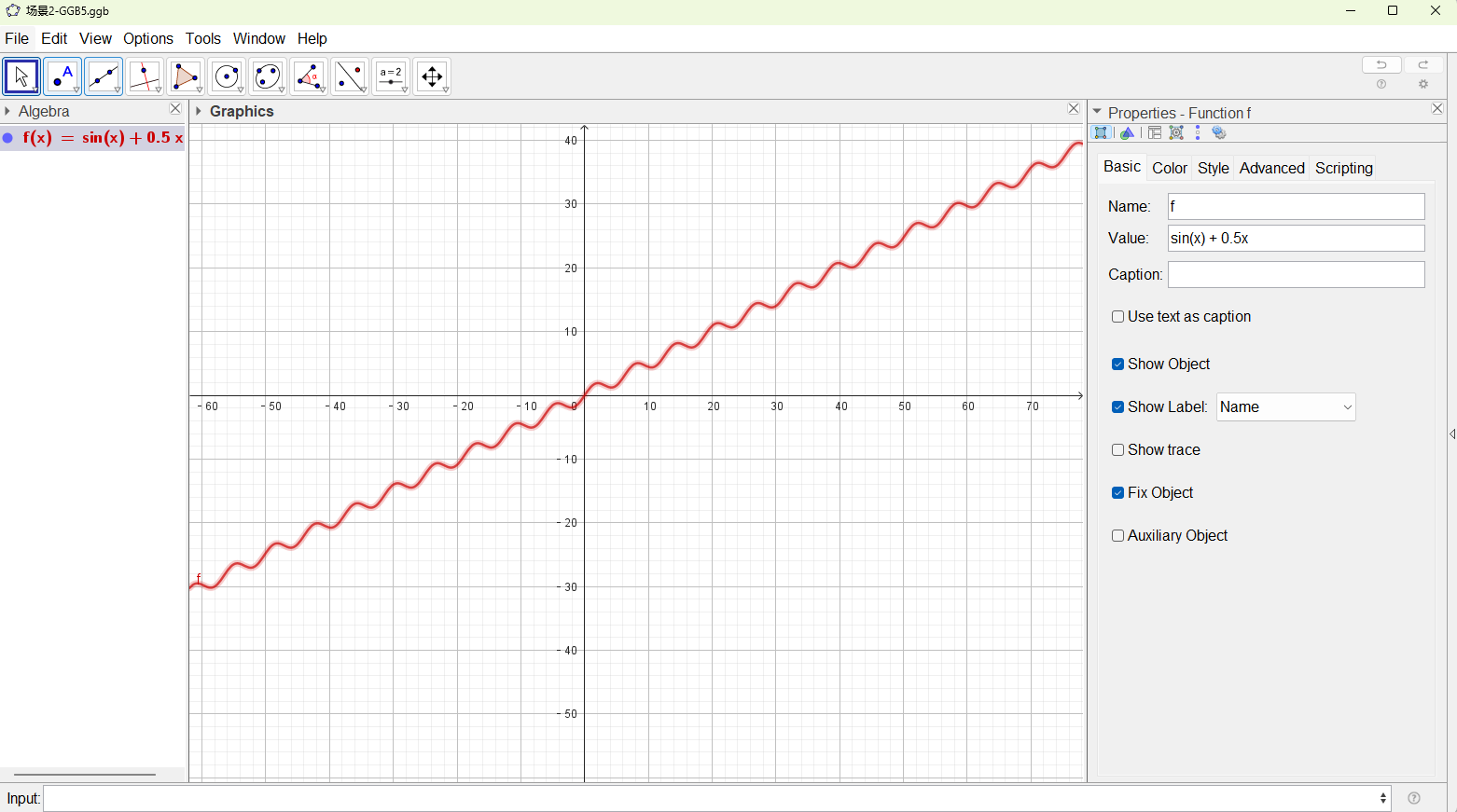The height and width of the screenshot is (812, 1457).
Task: Select the Move Graphics View tool
Action: 432,76
